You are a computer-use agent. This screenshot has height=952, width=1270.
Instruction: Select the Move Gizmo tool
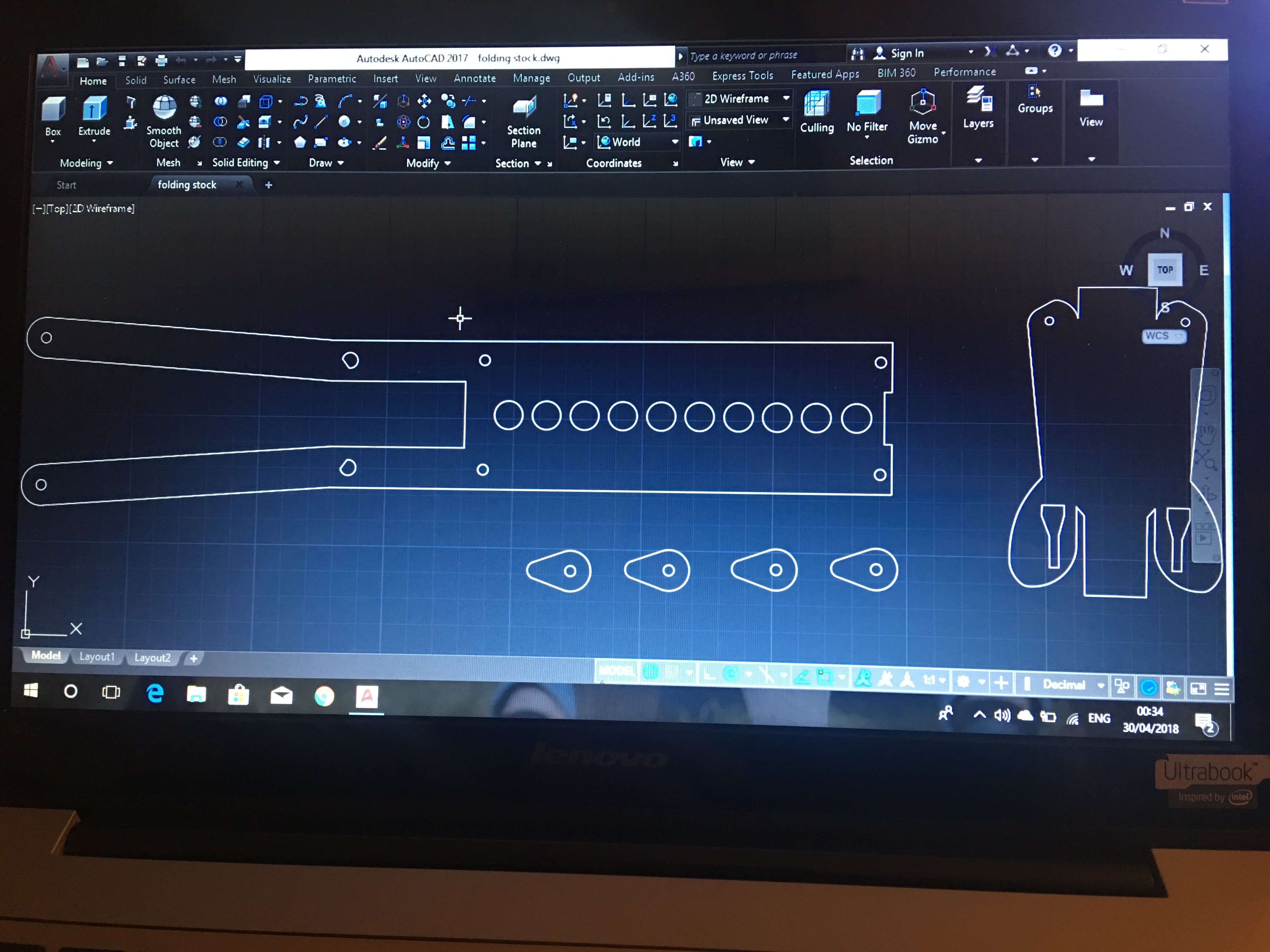pyautogui.click(x=923, y=116)
